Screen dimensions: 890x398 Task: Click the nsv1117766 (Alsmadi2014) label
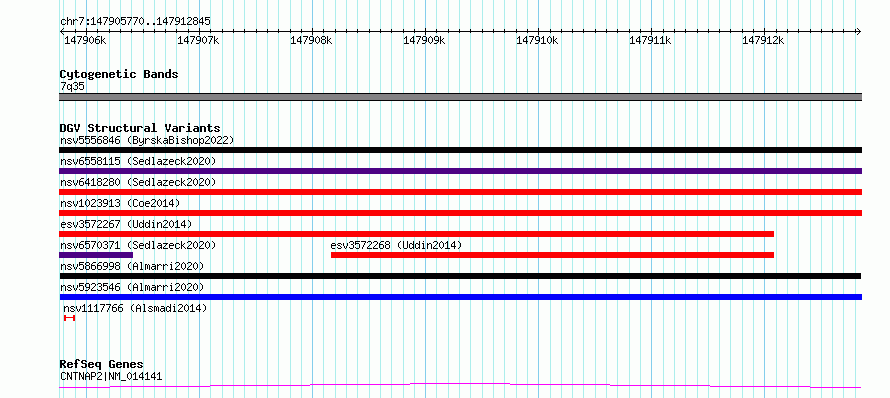click(135, 308)
